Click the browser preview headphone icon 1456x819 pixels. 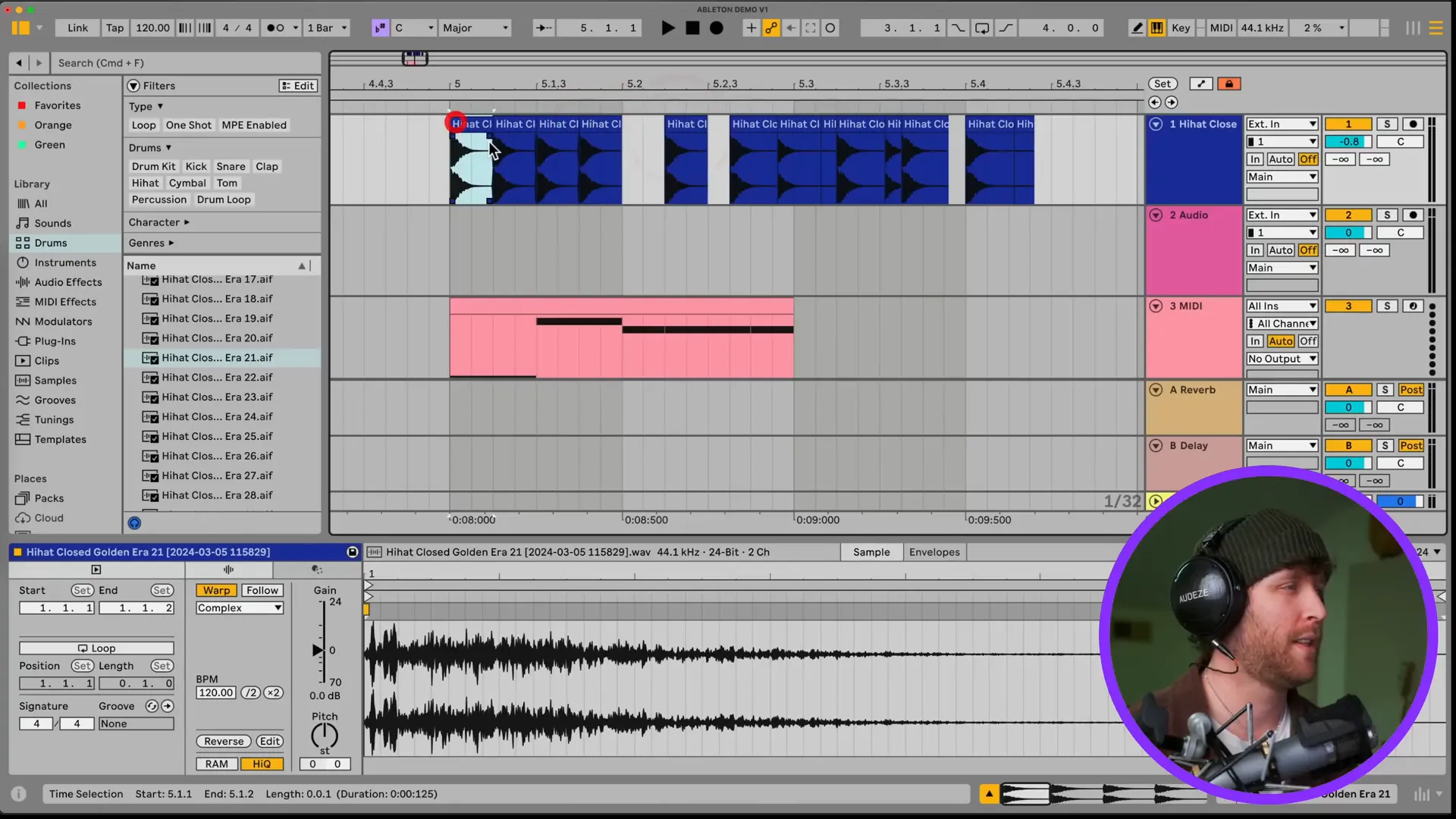tap(134, 522)
